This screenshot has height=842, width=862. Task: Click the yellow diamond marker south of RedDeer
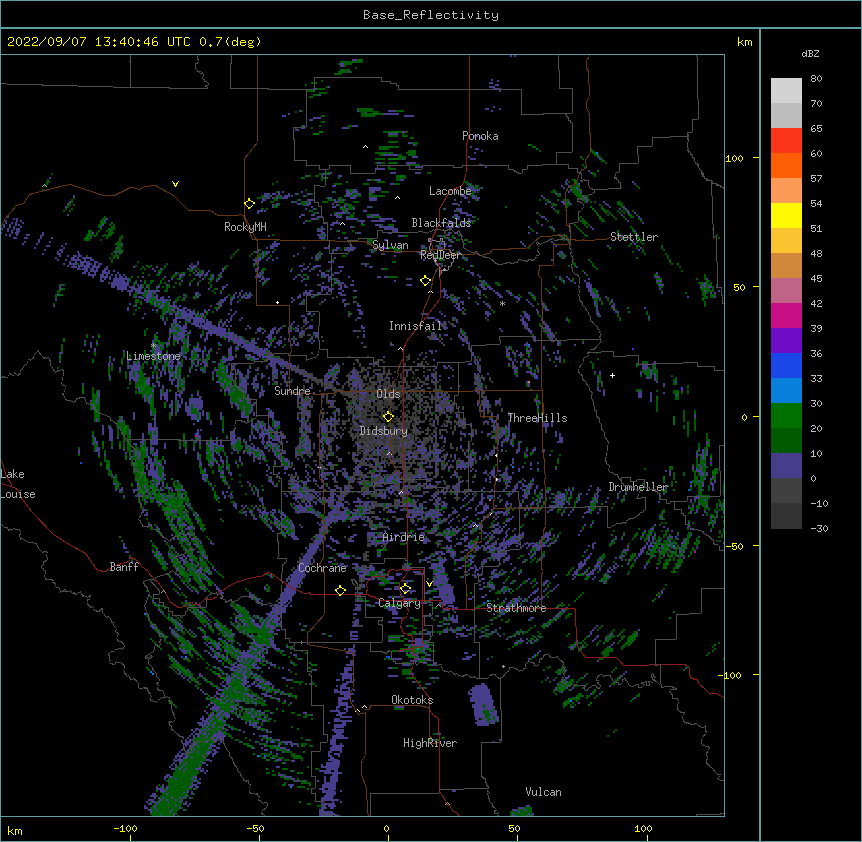point(425,281)
